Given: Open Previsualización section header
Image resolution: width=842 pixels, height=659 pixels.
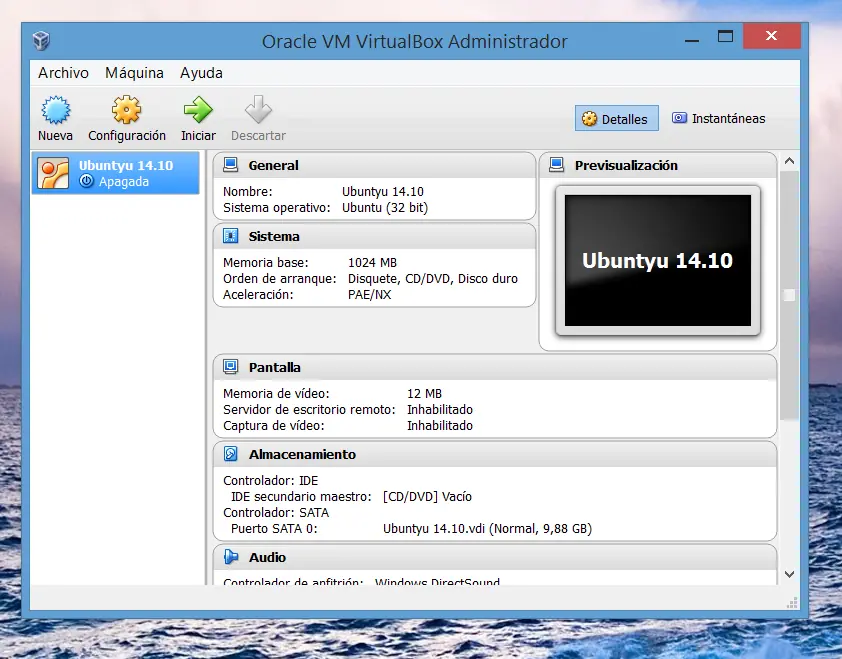Looking at the screenshot, I should pos(626,165).
